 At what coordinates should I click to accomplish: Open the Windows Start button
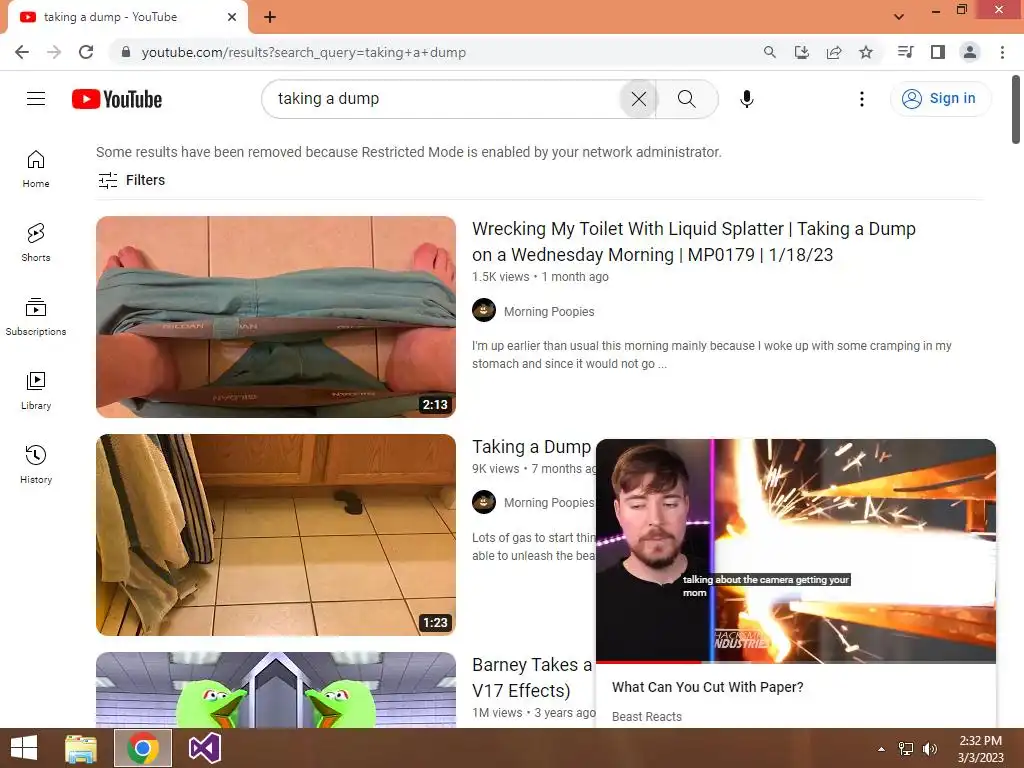pyautogui.click(x=24, y=748)
